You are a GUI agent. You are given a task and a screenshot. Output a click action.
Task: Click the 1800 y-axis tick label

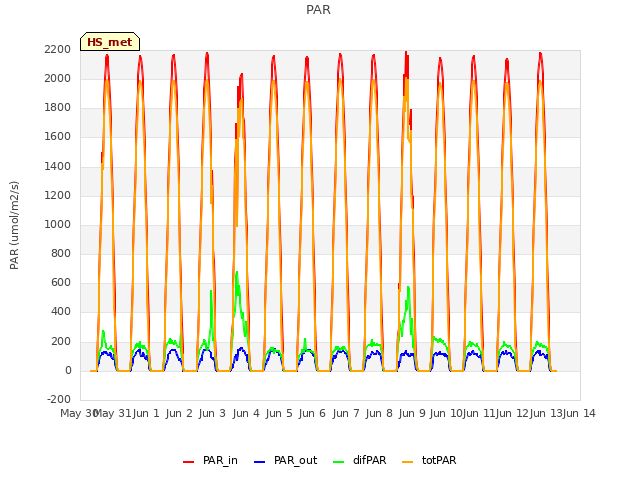[58, 108]
